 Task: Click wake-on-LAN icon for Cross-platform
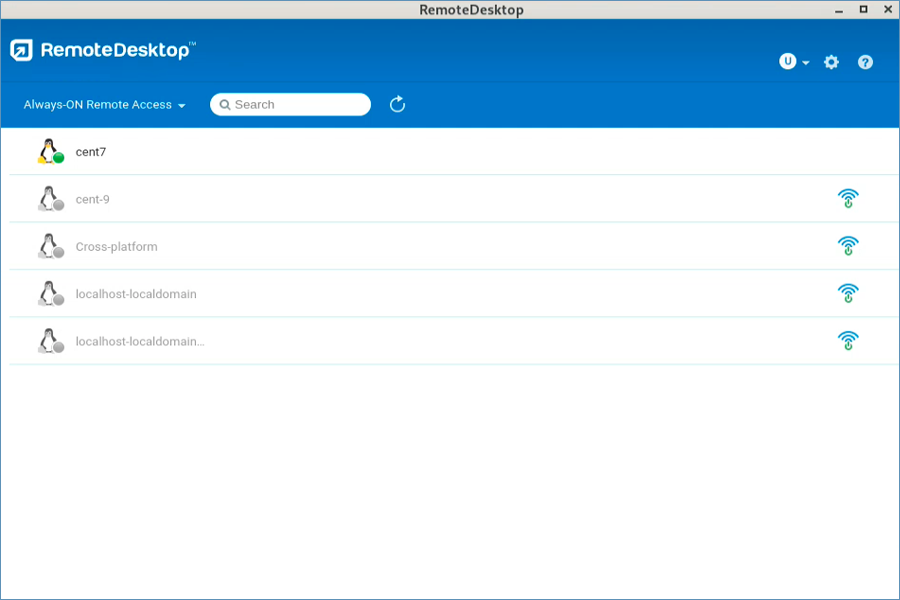[x=848, y=246]
